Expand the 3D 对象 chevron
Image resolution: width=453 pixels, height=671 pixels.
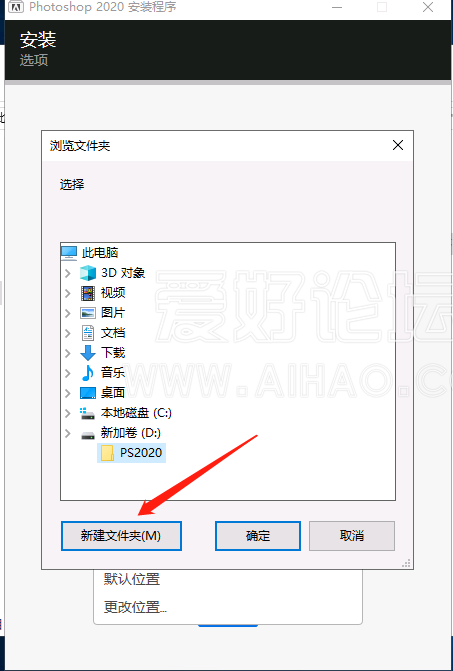(x=68, y=273)
